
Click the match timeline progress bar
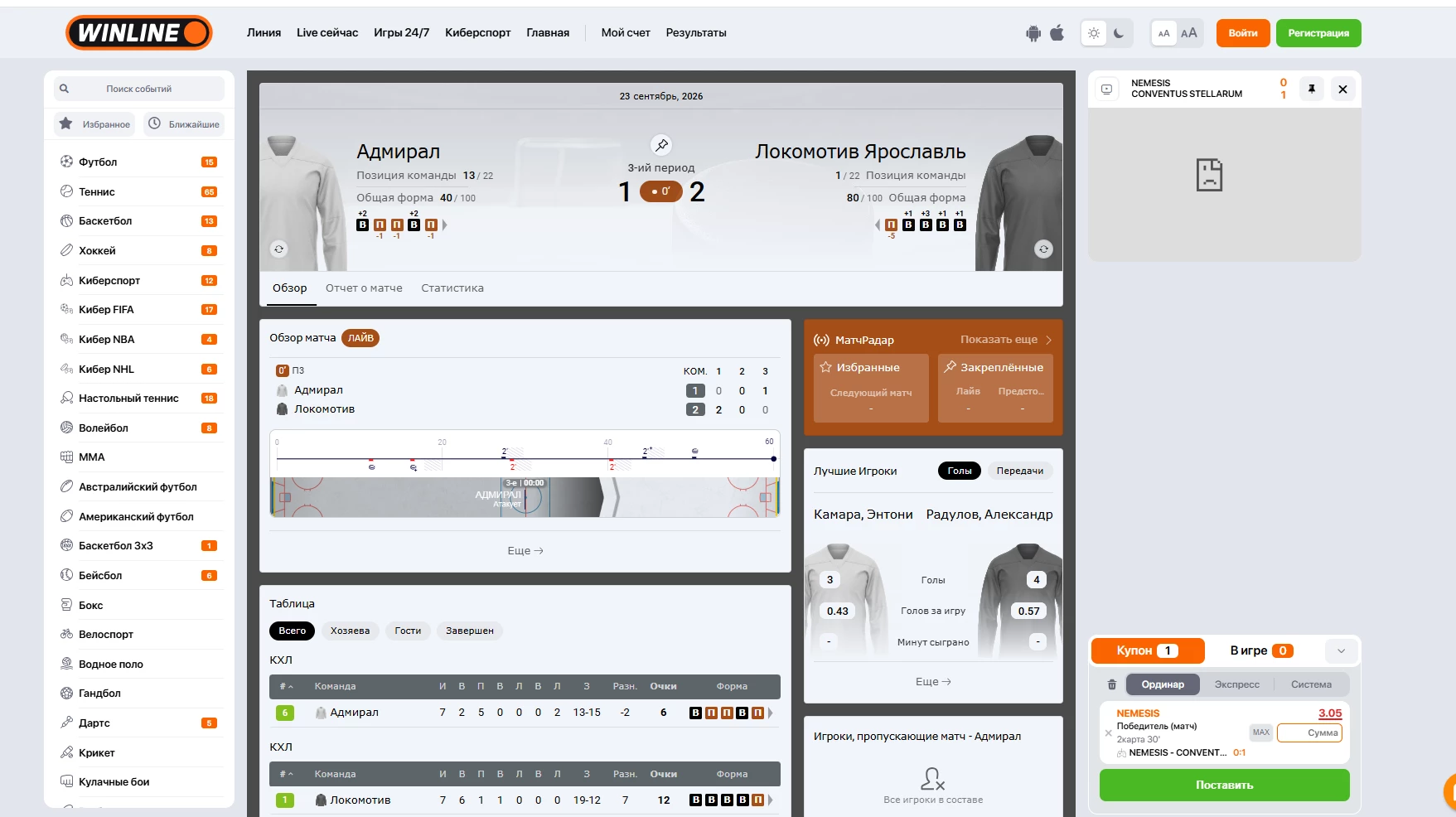point(525,458)
